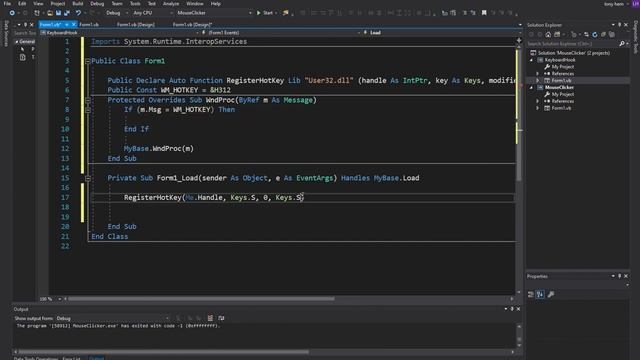640x360 pixels.
Task: Open the View menu
Action: click(x=38, y=4)
